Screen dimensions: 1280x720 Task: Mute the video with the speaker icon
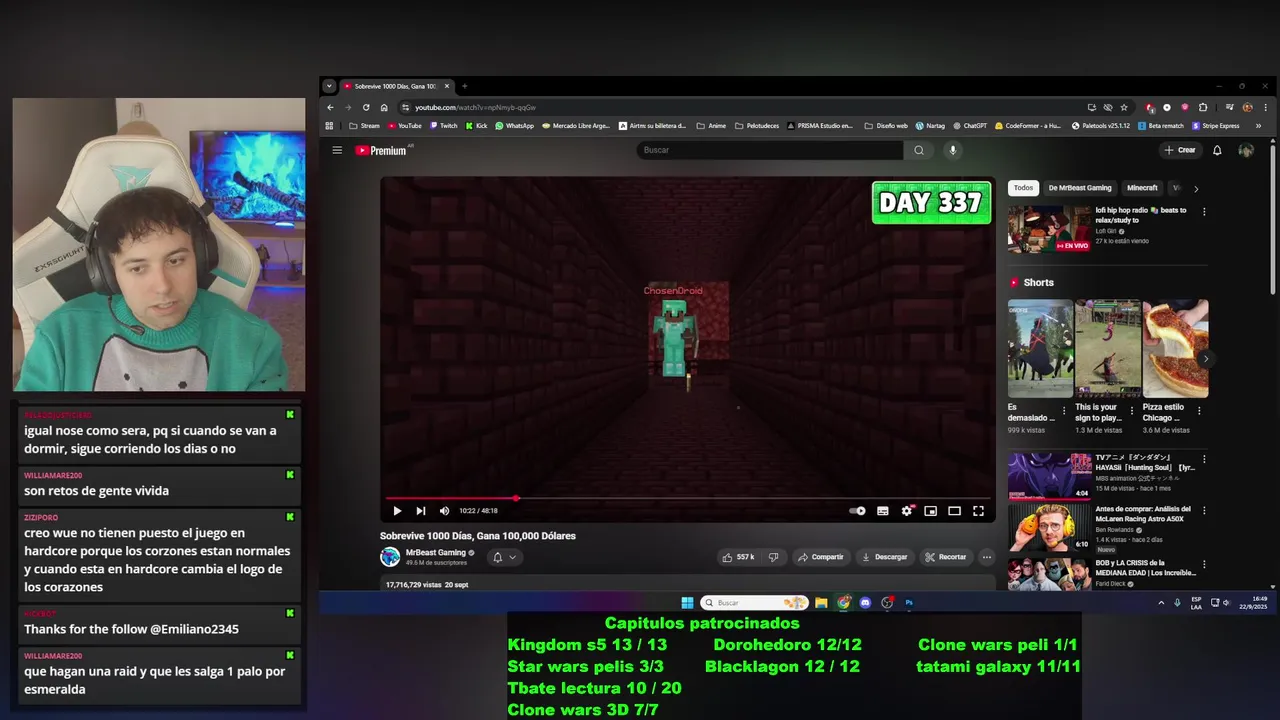pyautogui.click(x=444, y=511)
